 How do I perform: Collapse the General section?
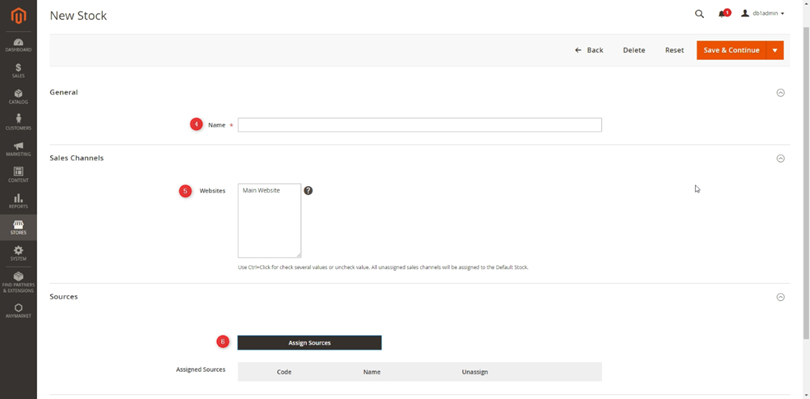781,93
